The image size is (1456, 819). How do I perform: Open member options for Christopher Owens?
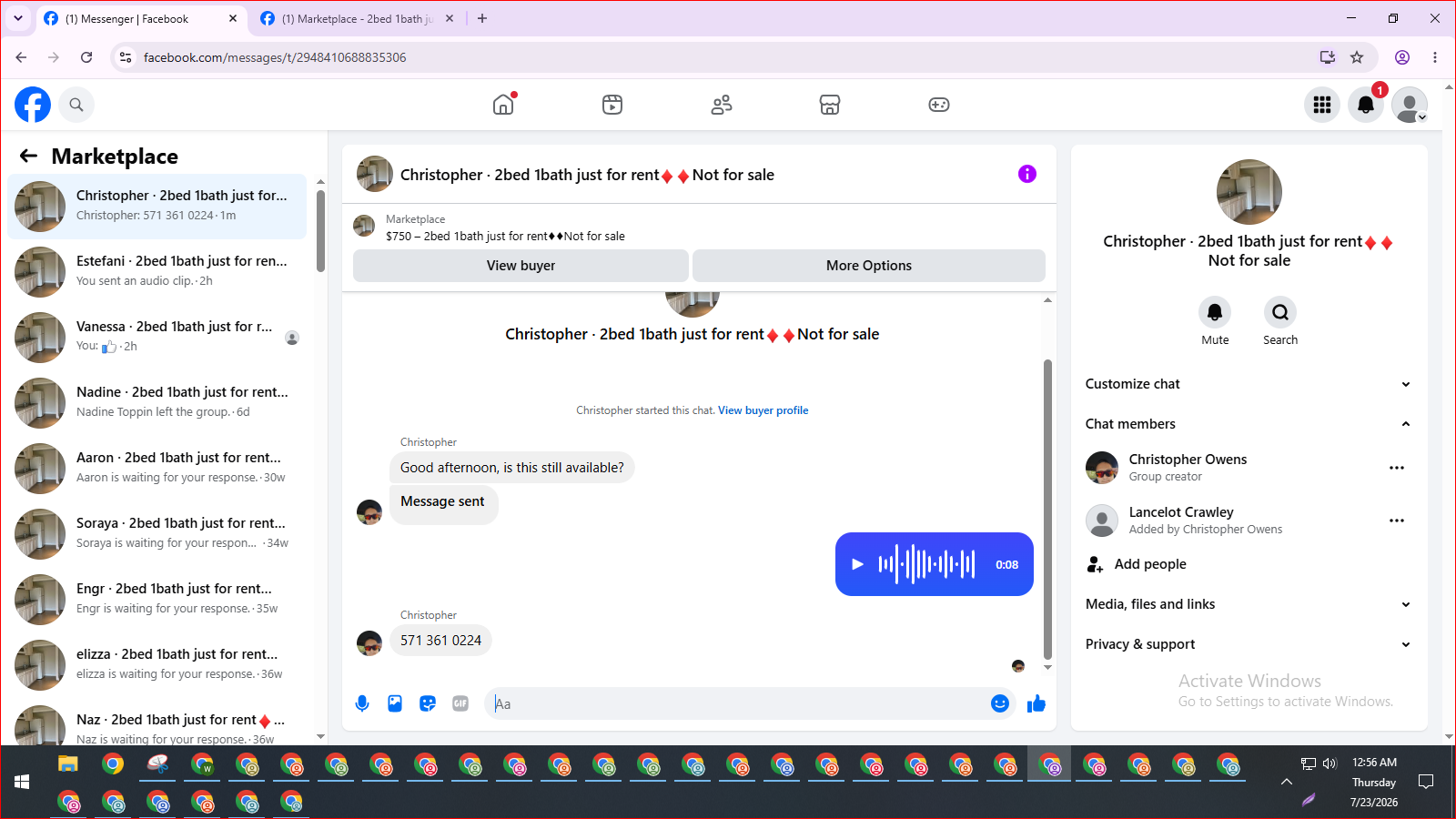point(1397,468)
